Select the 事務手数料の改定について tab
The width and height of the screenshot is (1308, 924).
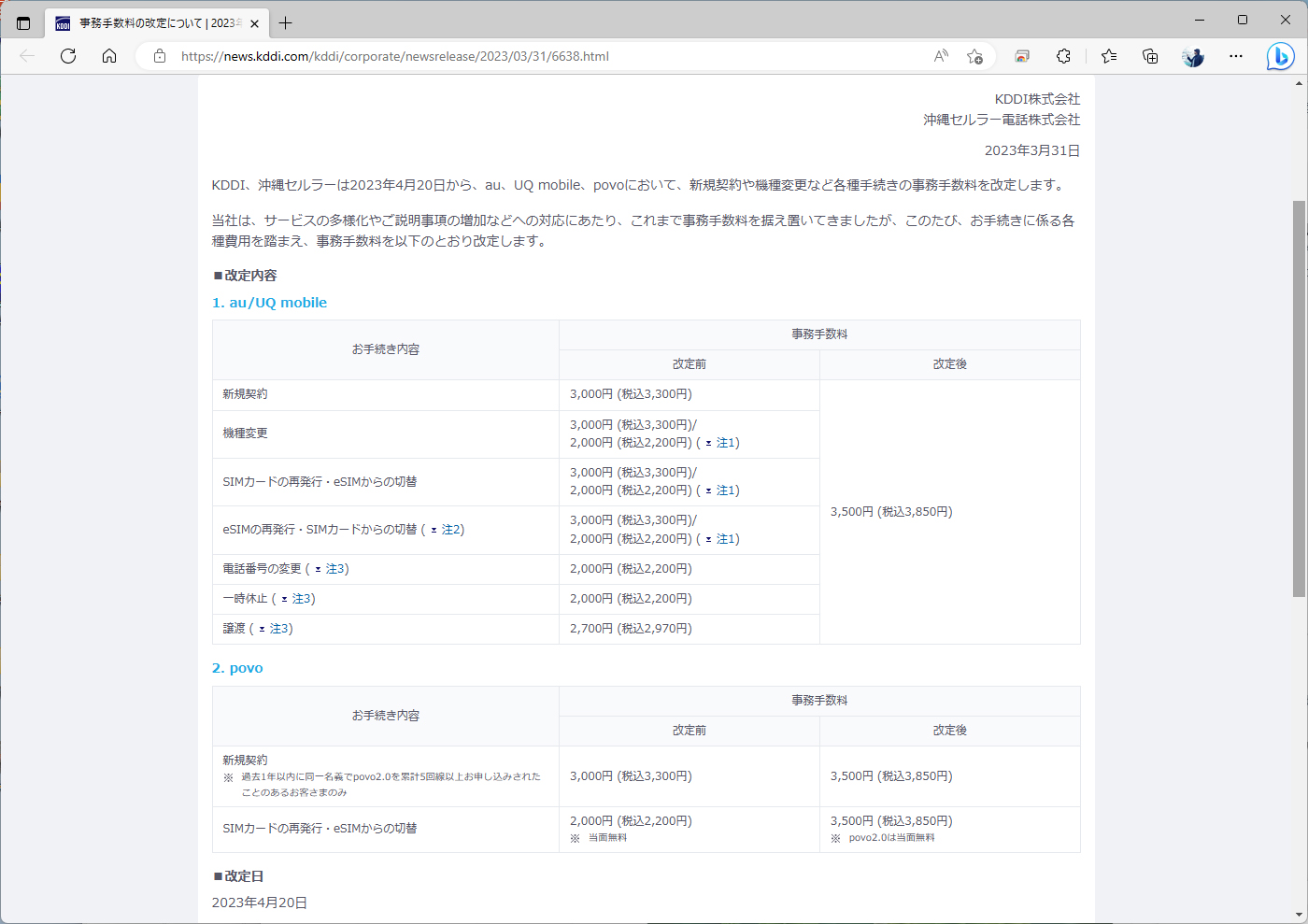point(157,23)
